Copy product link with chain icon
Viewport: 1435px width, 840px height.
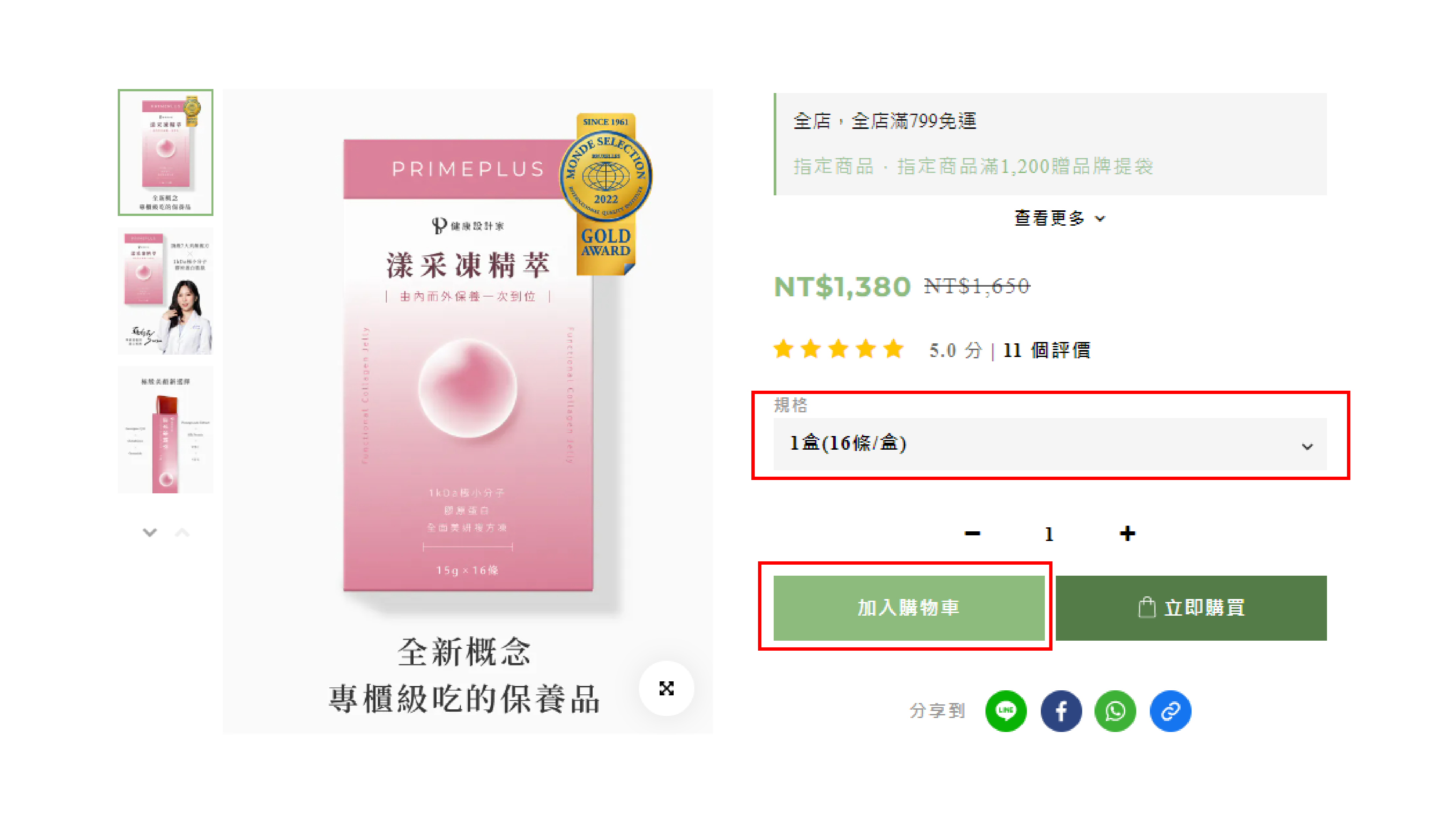(x=1170, y=711)
